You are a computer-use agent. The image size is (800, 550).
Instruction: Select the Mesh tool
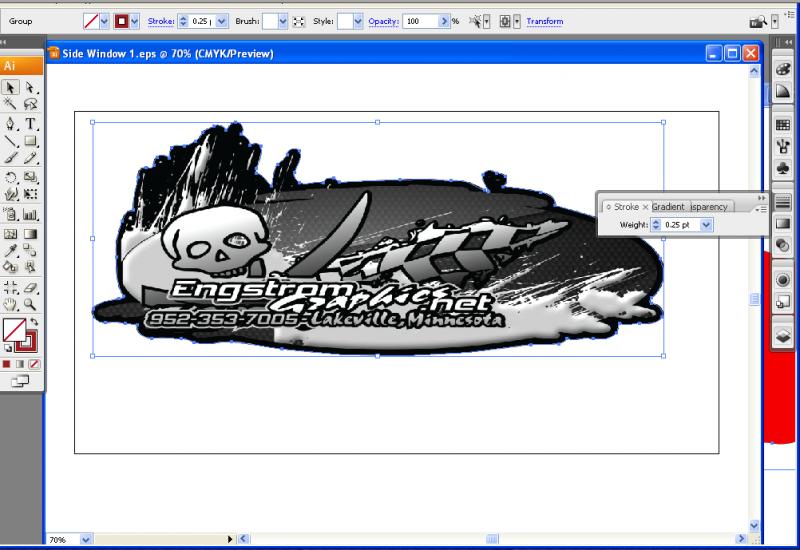coord(10,234)
